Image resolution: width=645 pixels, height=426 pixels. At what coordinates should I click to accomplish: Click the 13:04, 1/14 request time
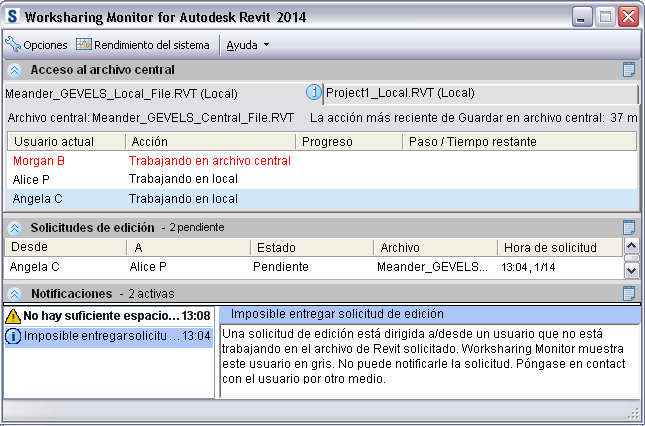529,267
